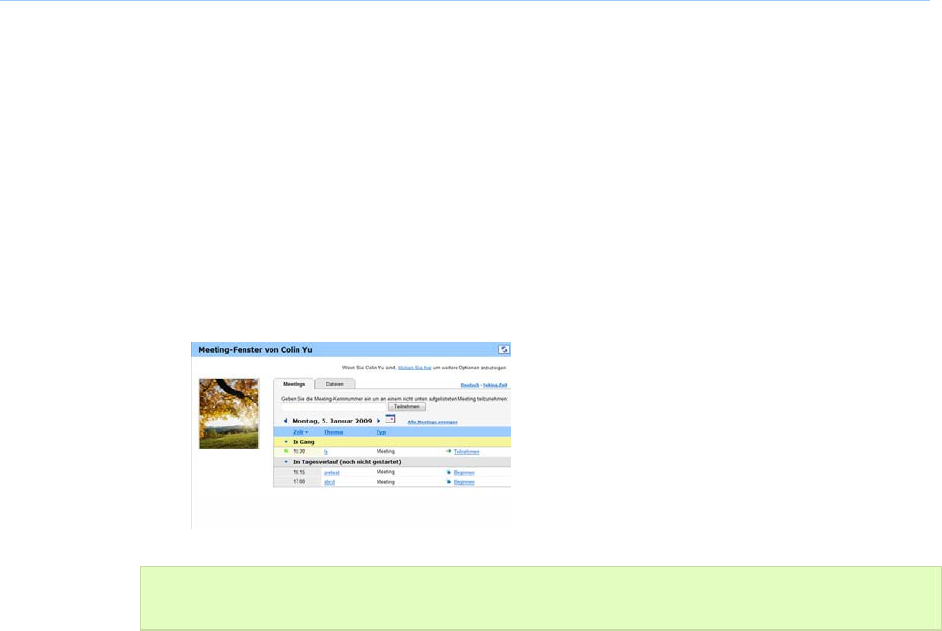Click the meeting number input field
Screen dimensions: 942x631
(x=333, y=407)
